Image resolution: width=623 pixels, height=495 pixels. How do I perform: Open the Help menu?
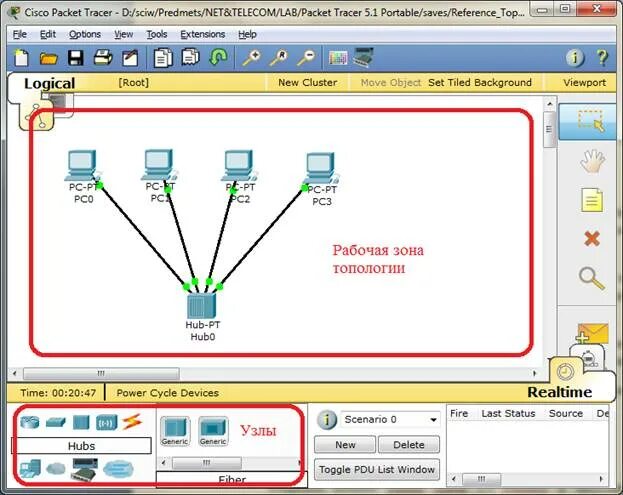(247, 34)
